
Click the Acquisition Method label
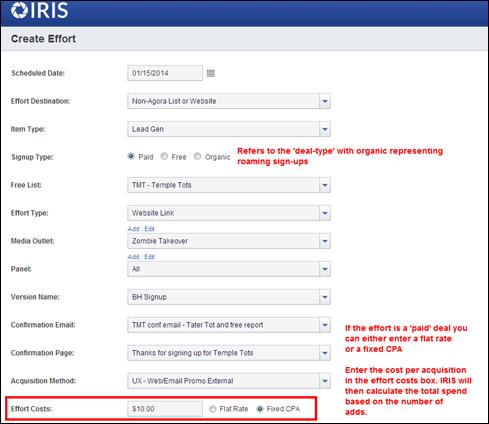(43, 381)
